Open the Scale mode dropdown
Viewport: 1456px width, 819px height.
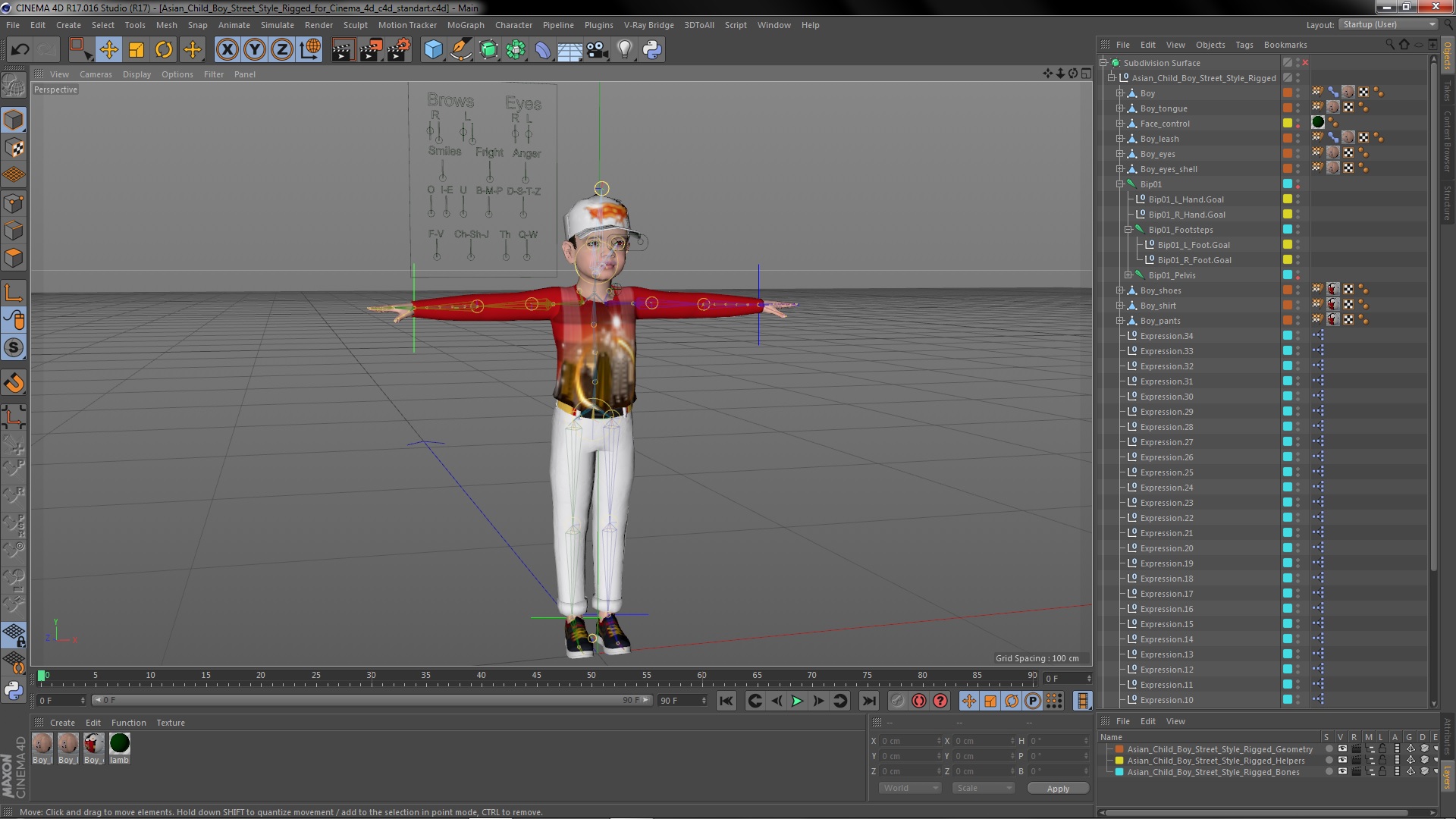(984, 788)
